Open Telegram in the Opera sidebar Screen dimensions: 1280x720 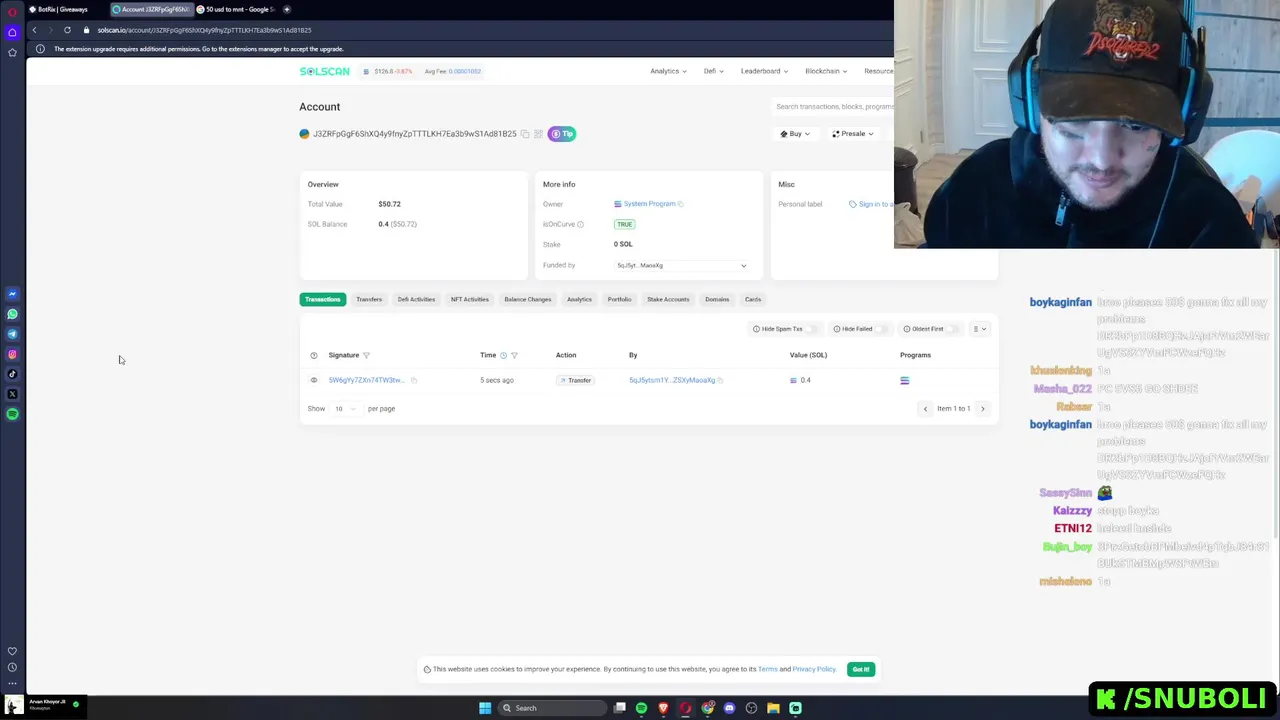[x=12, y=334]
